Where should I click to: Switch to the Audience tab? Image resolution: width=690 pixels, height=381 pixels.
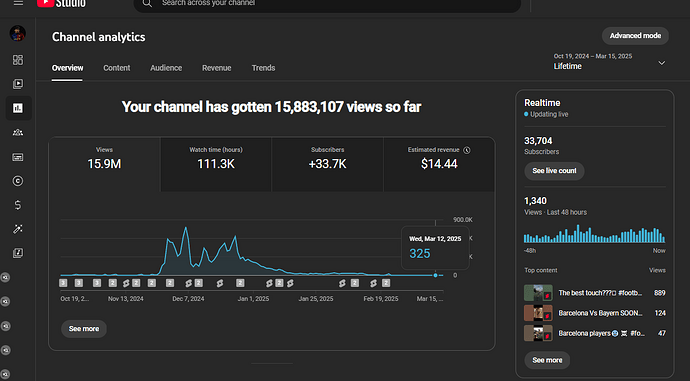click(x=166, y=68)
